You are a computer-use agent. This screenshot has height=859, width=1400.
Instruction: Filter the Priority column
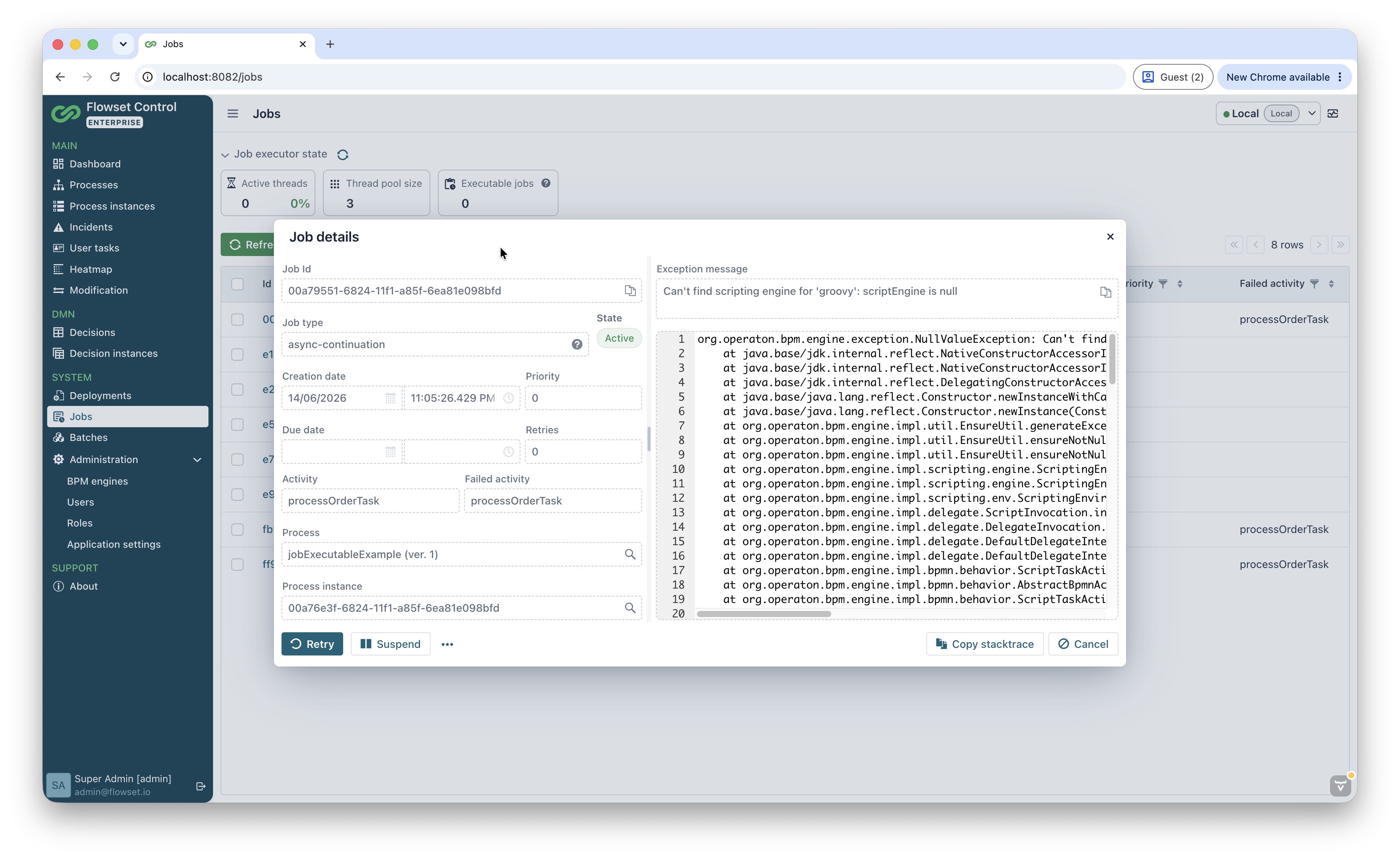click(x=1163, y=283)
